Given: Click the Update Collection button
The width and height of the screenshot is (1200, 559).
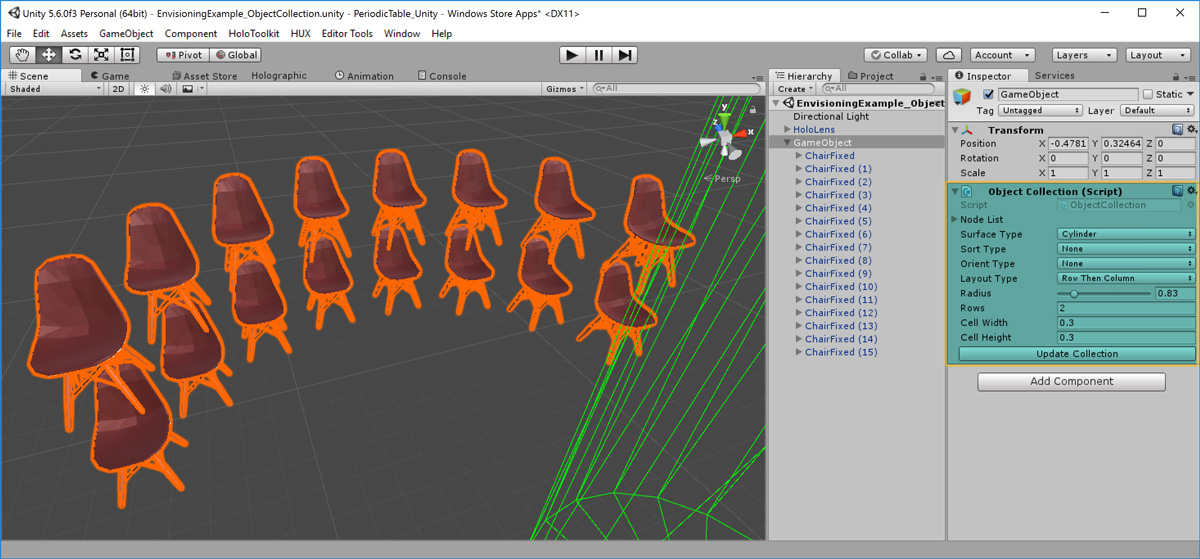Looking at the screenshot, I should [x=1076, y=354].
